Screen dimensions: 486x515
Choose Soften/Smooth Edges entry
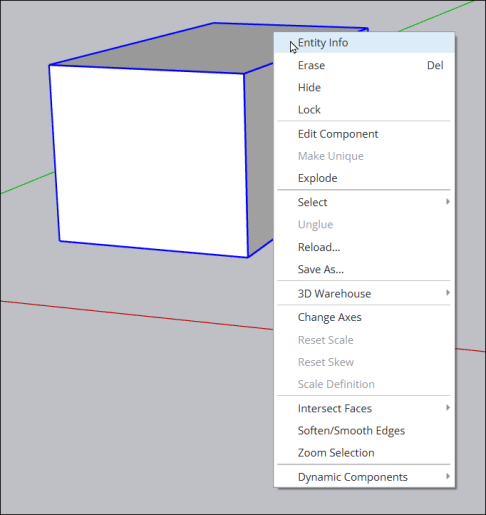[364, 431]
